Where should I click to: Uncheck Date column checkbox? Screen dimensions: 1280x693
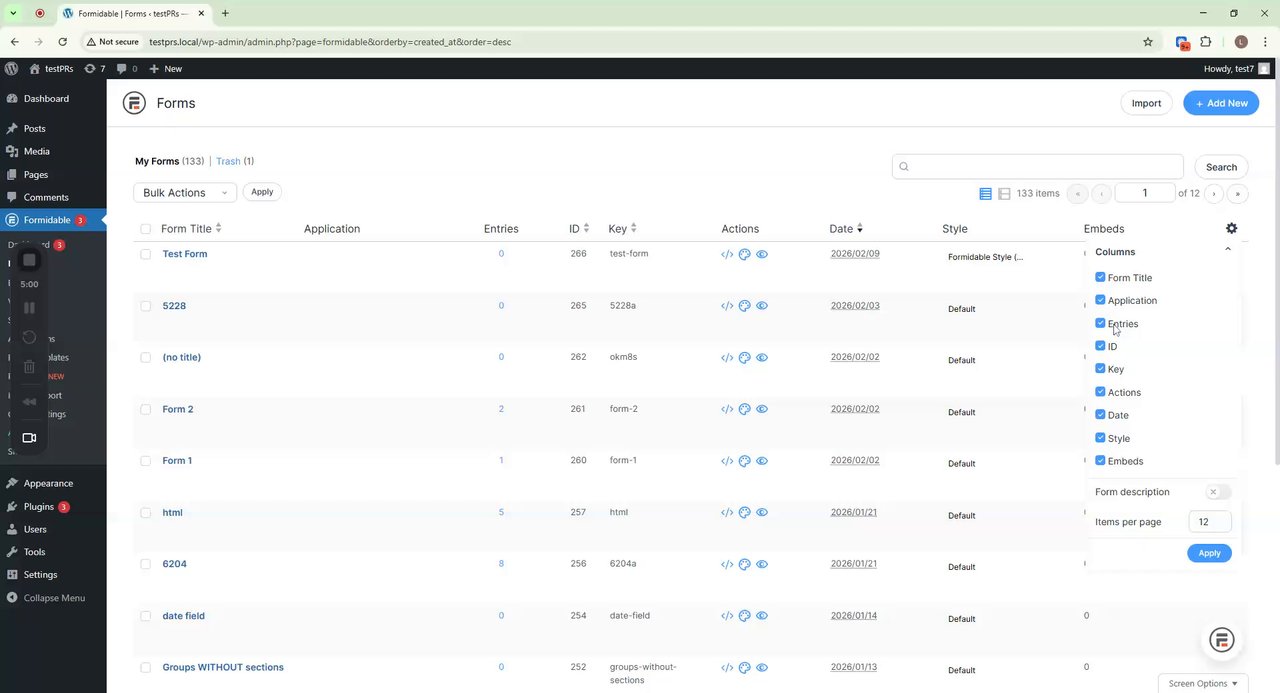pyautogui.click(x=1100, y=415)
